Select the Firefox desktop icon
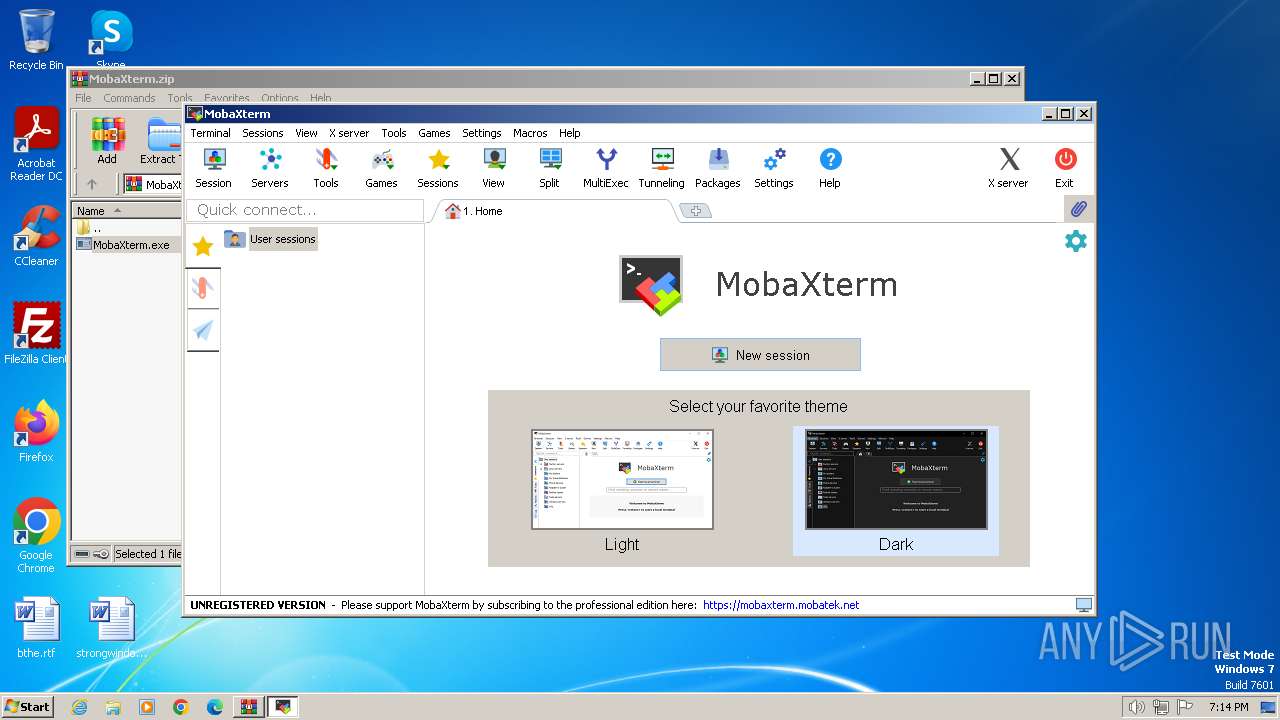Viewport: 1280px width, 720px height. tap(36, 431)
